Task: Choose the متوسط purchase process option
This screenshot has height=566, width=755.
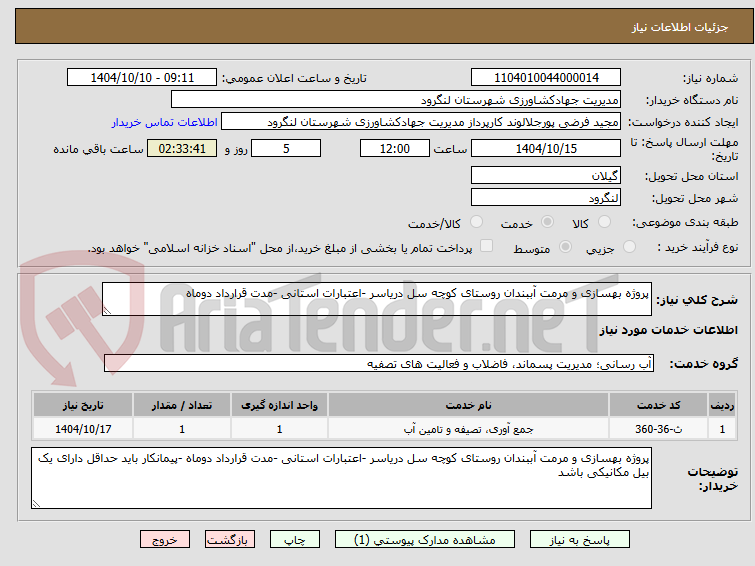Action: coord(565,247)
